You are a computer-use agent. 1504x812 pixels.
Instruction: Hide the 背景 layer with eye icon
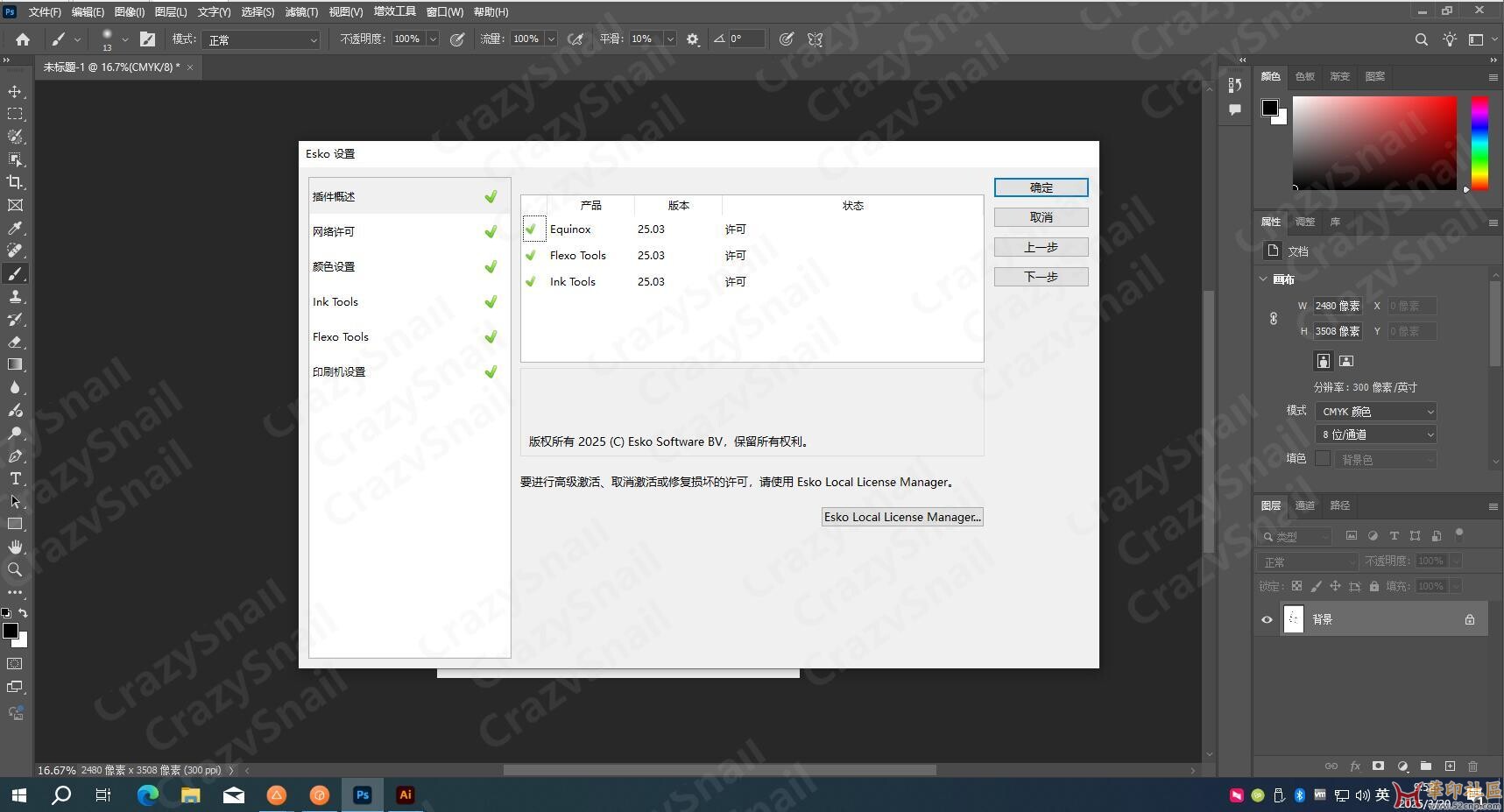coord(1267,620)
